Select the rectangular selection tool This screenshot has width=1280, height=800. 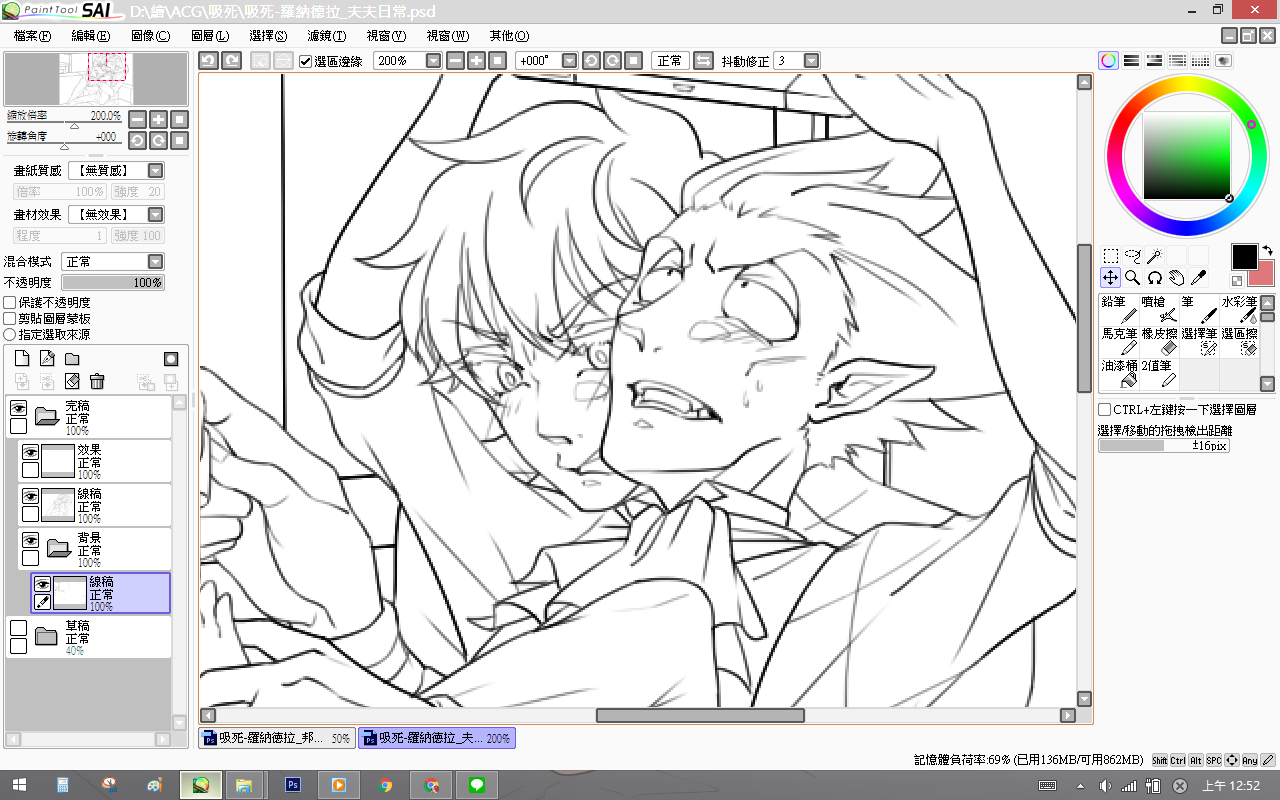(x=1110, y=256)
